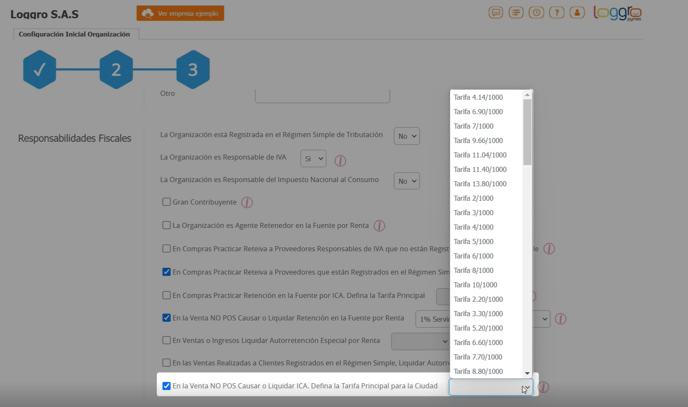Check the Gran Contribuyente checkbox
688x407 pixels.
click(x=167, y=202)
